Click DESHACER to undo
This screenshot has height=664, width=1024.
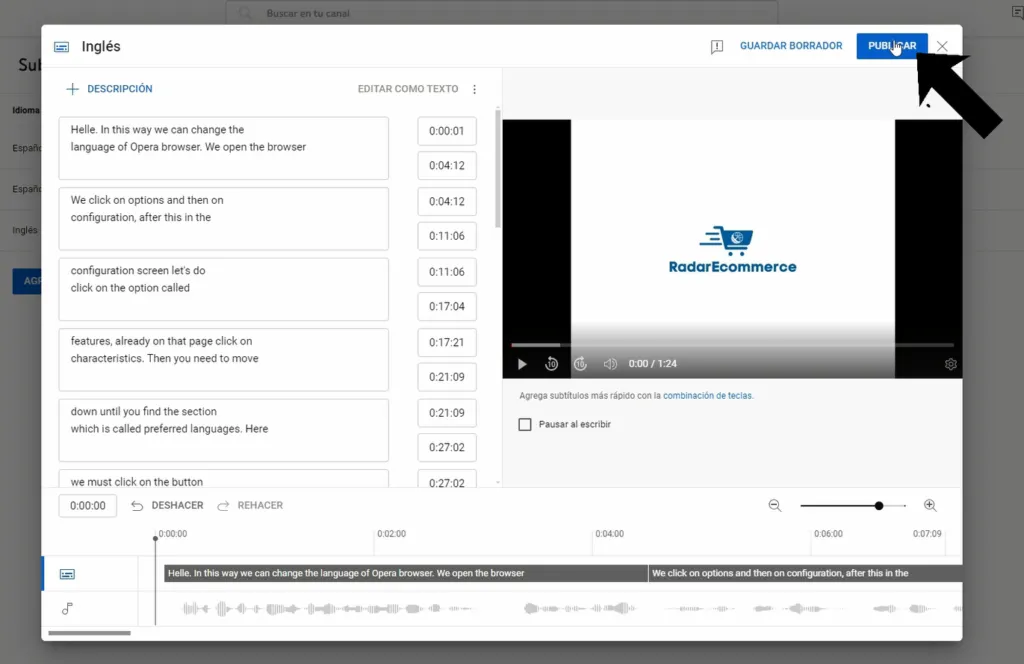pos(177,505)
